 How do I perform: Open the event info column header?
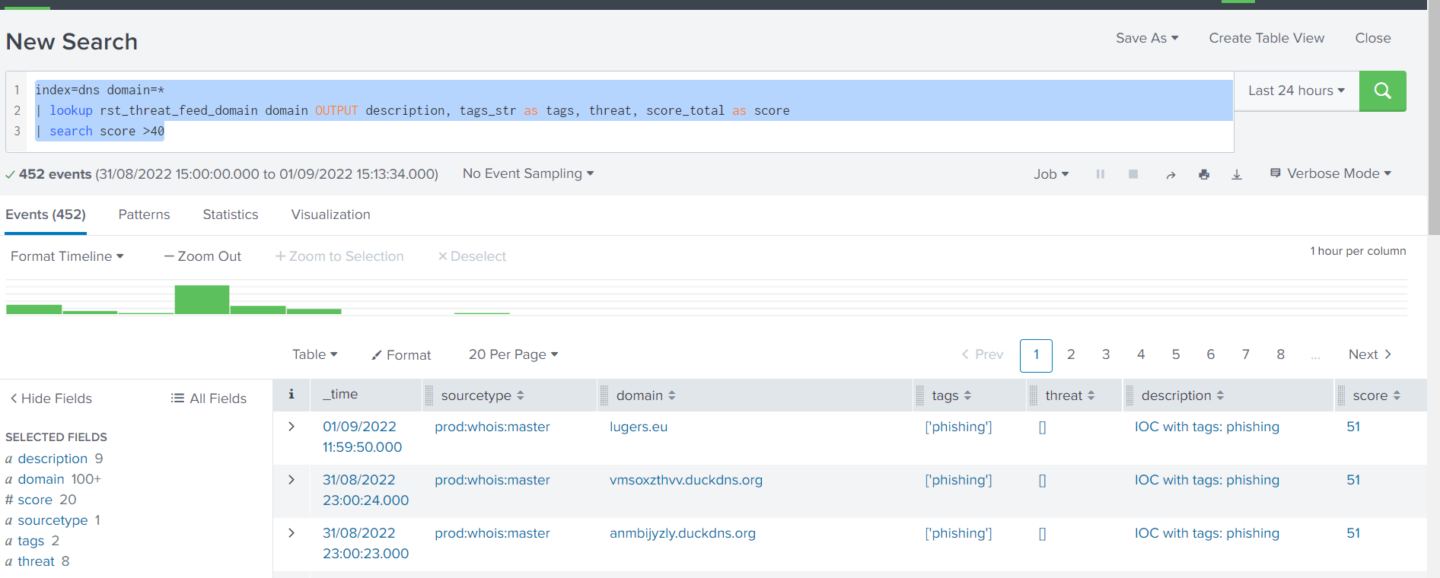click(x=291, y=395)
